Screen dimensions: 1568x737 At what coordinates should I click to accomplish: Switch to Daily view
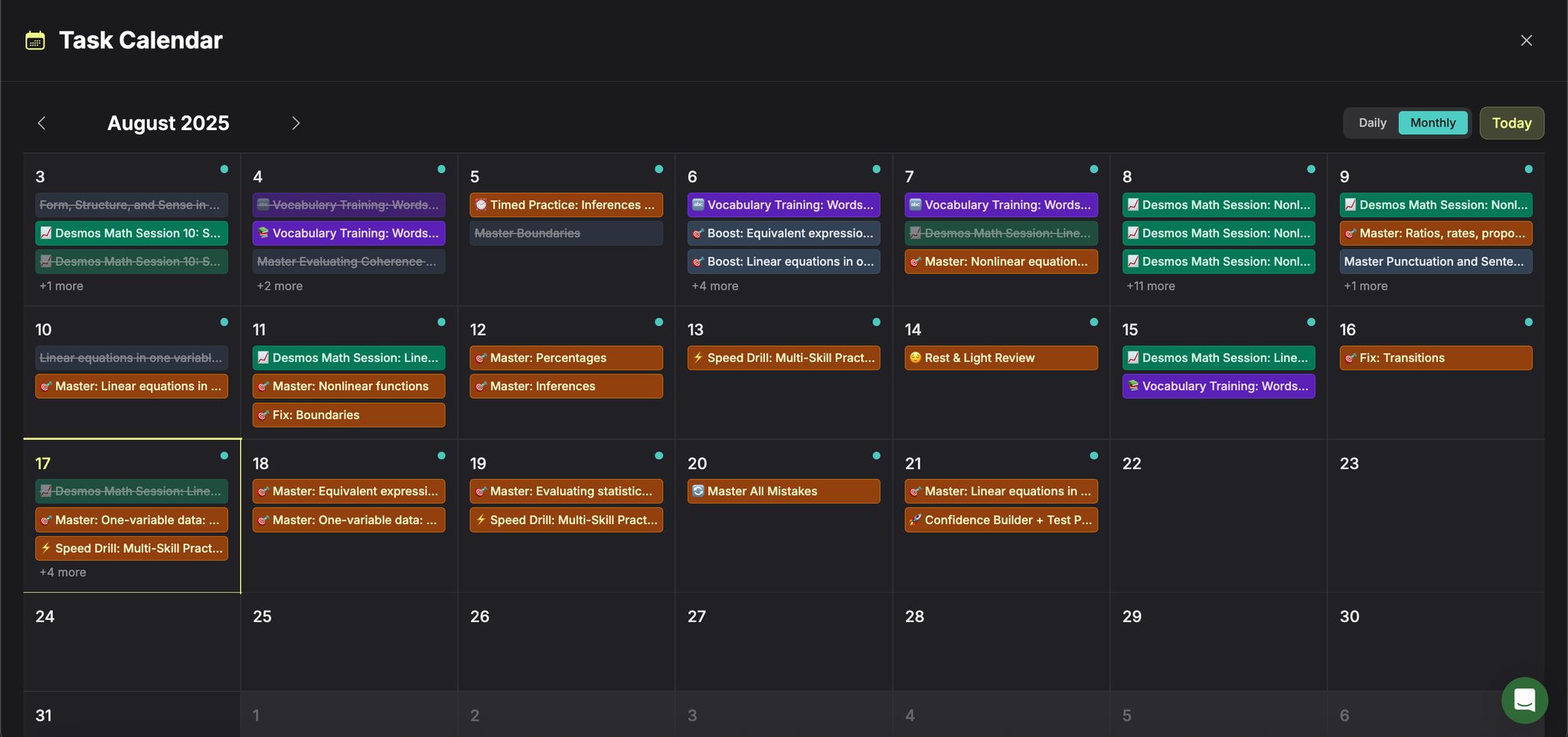tap(1372, 123)
